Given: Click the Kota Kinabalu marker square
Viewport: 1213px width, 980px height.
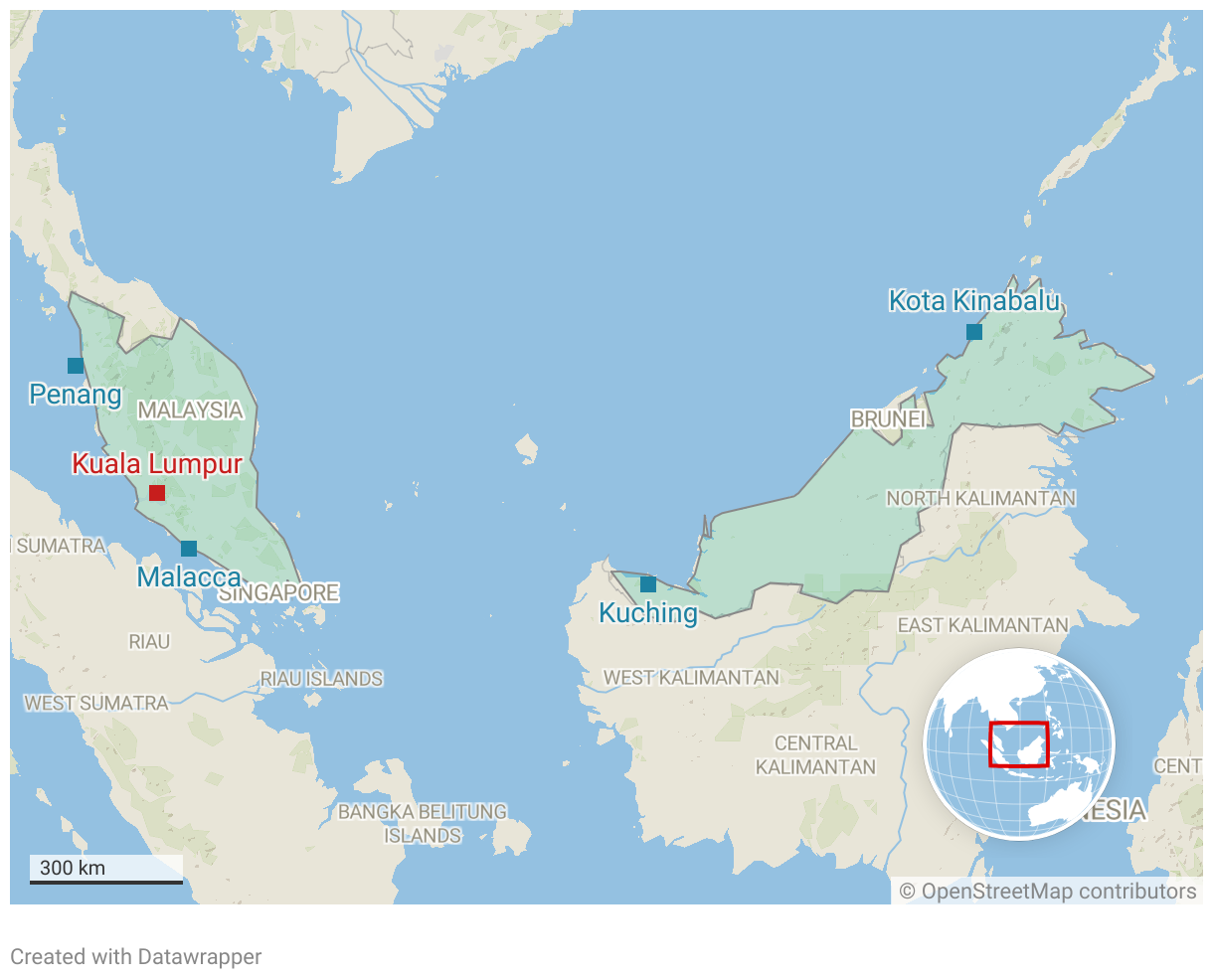Looking at the screenshot, I should pos(974,332).
